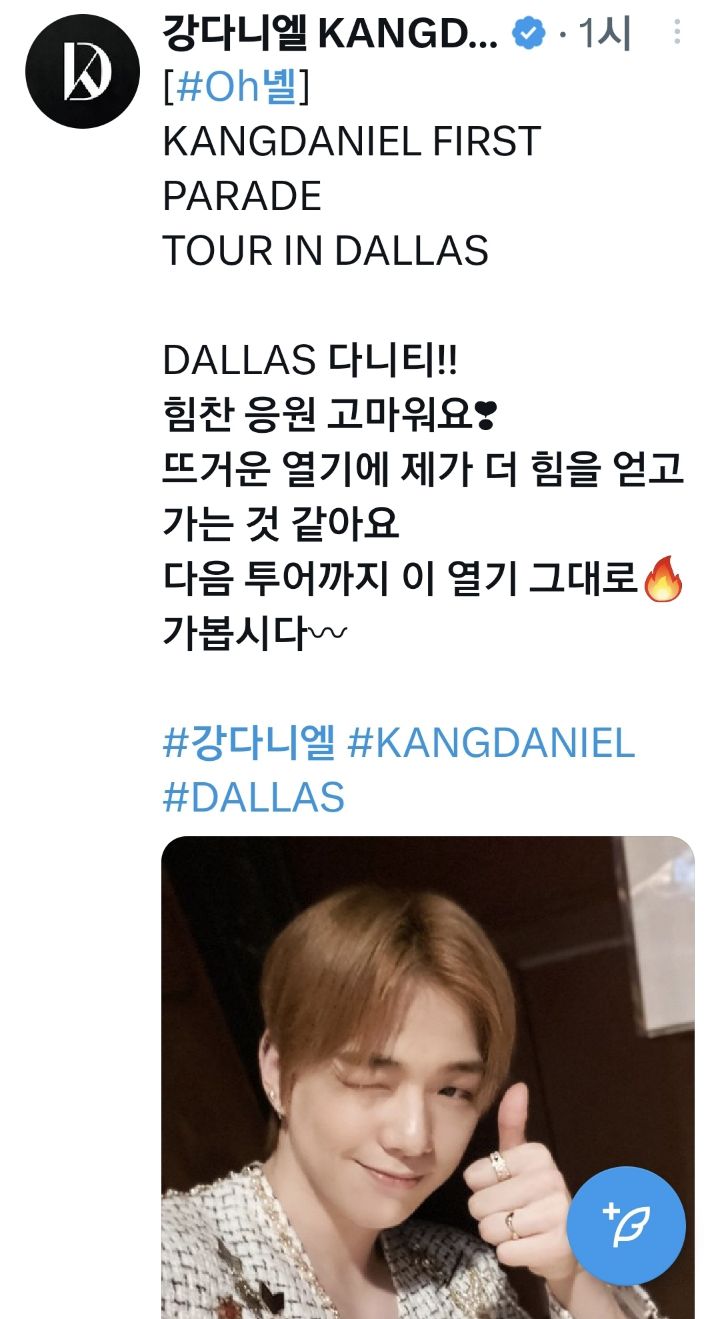Tap the TOUR IN DALLAS text line

[325, 251]
